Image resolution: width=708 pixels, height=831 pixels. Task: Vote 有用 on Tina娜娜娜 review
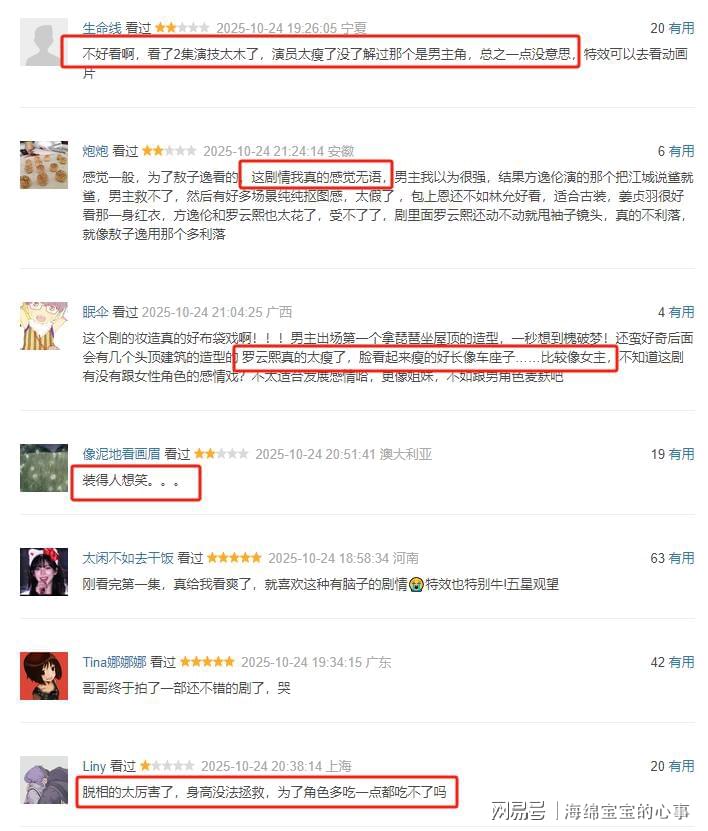[681, 662]
